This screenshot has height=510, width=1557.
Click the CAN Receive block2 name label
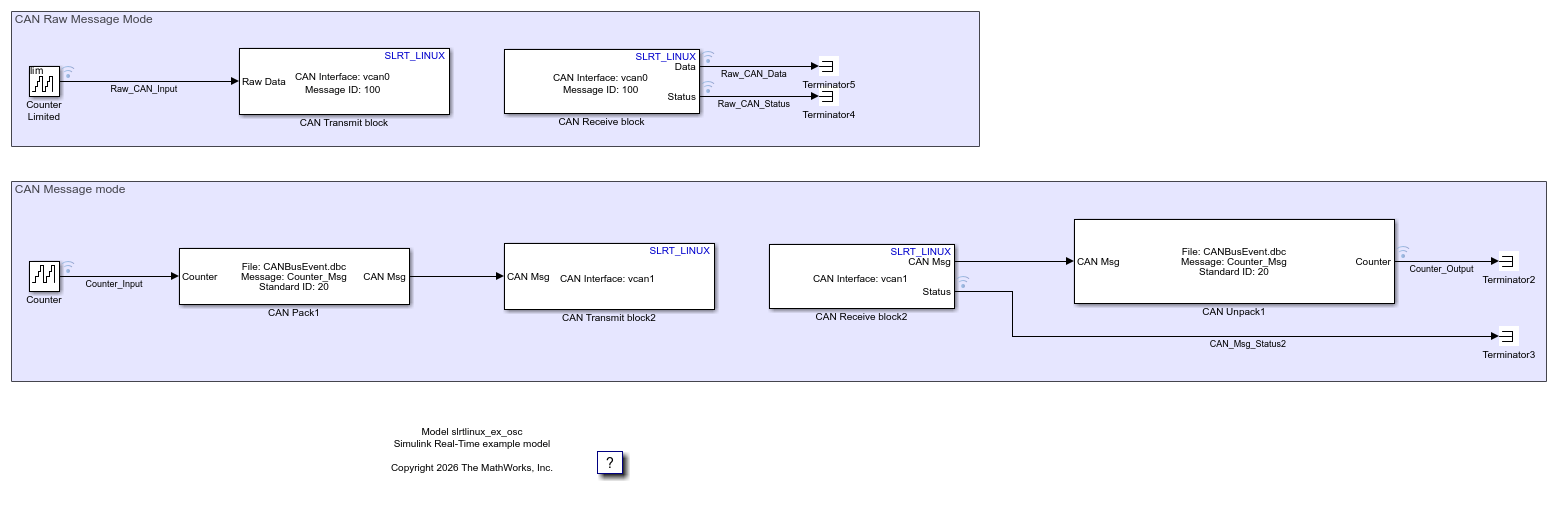pos(861,317)
